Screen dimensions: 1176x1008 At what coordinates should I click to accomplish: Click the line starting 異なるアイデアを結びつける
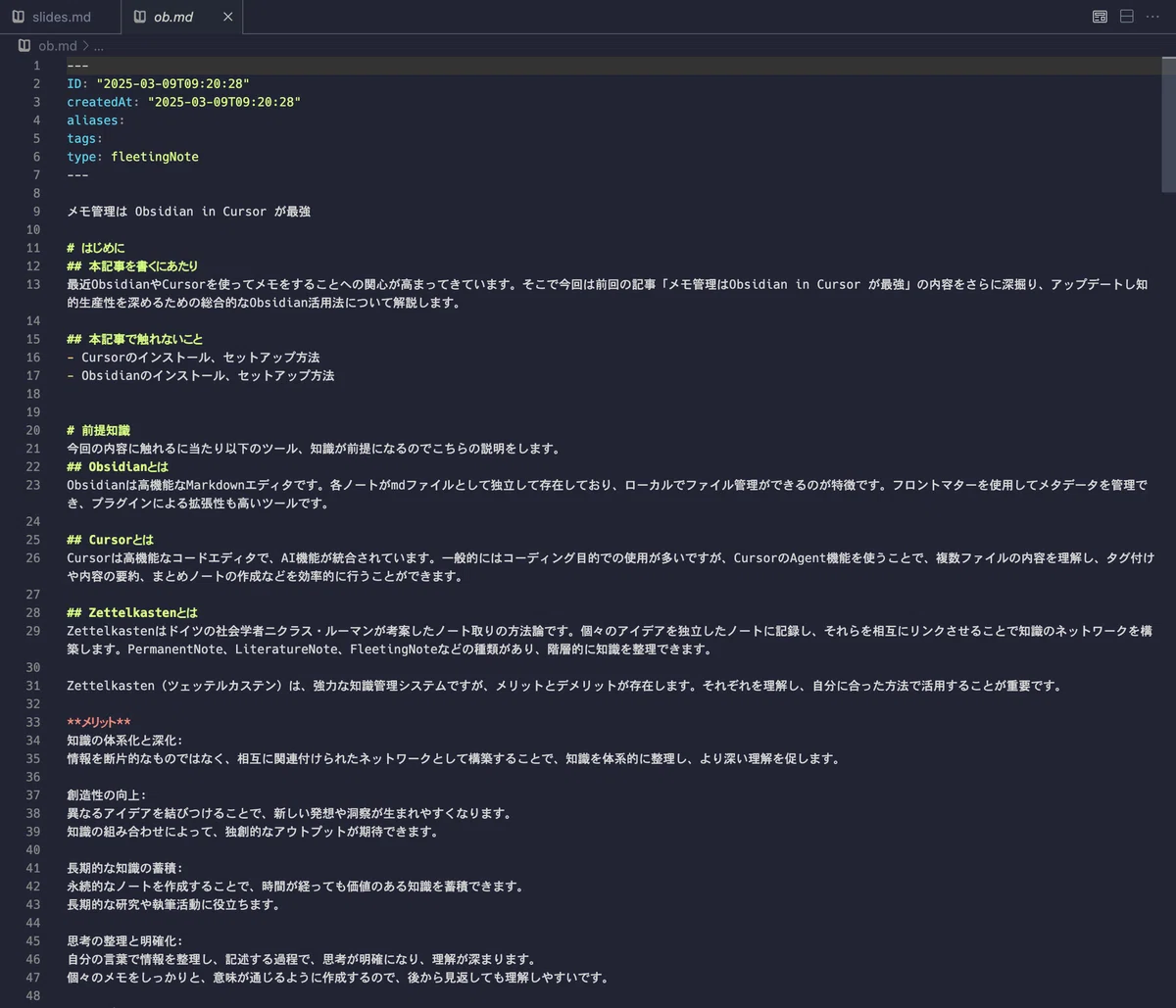[x=289, y=813]
